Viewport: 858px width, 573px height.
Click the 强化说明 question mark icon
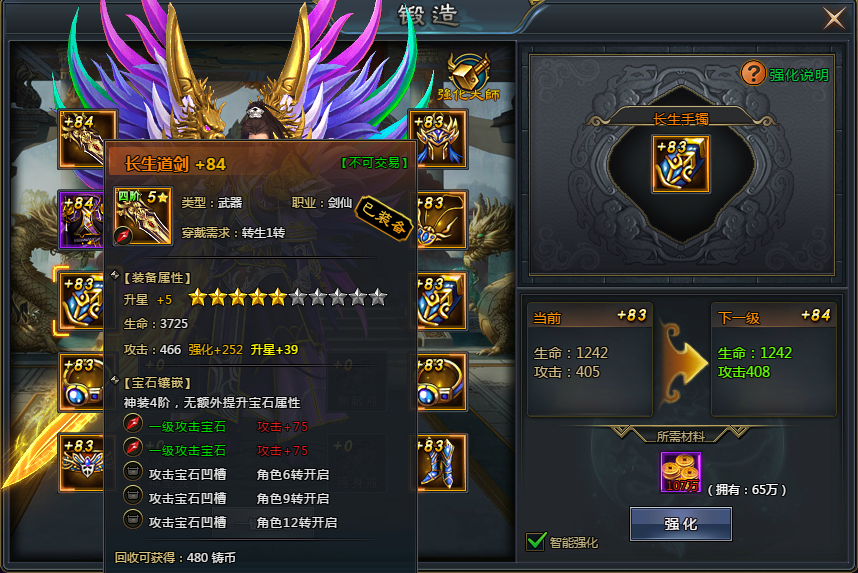(x=753, y=73)
